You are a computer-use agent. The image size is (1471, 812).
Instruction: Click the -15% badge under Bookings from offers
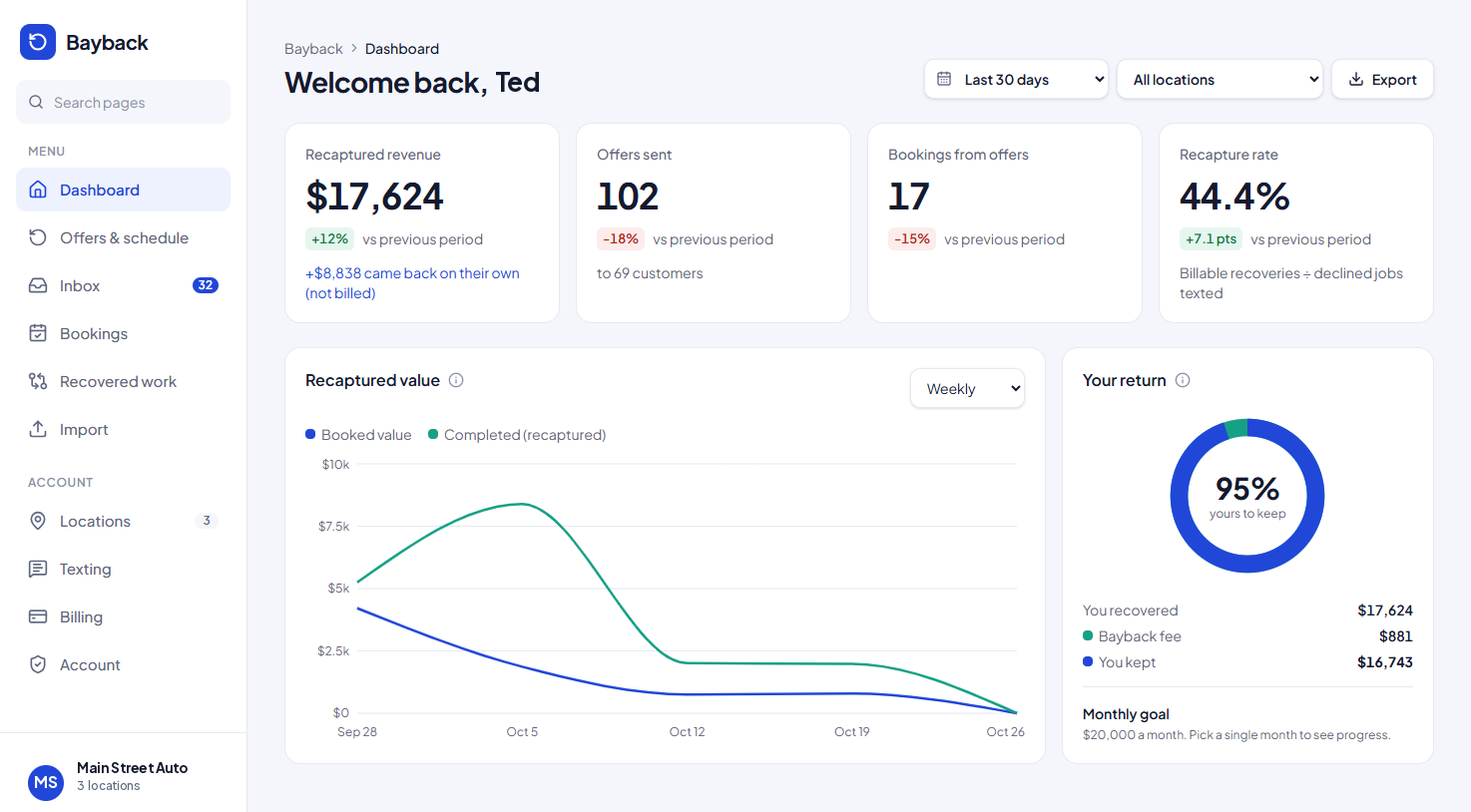tap(912, 238)
